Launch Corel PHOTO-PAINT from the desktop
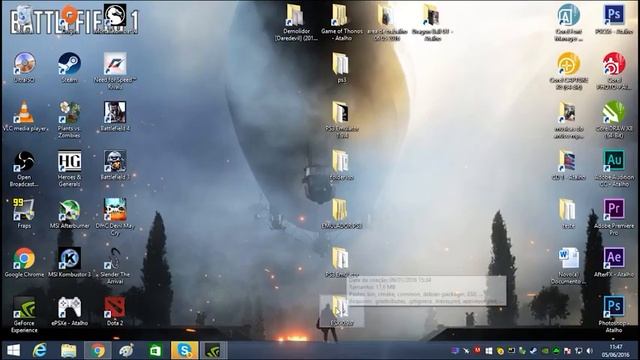Viewport: 640px width, 360px height. (614, 71)
